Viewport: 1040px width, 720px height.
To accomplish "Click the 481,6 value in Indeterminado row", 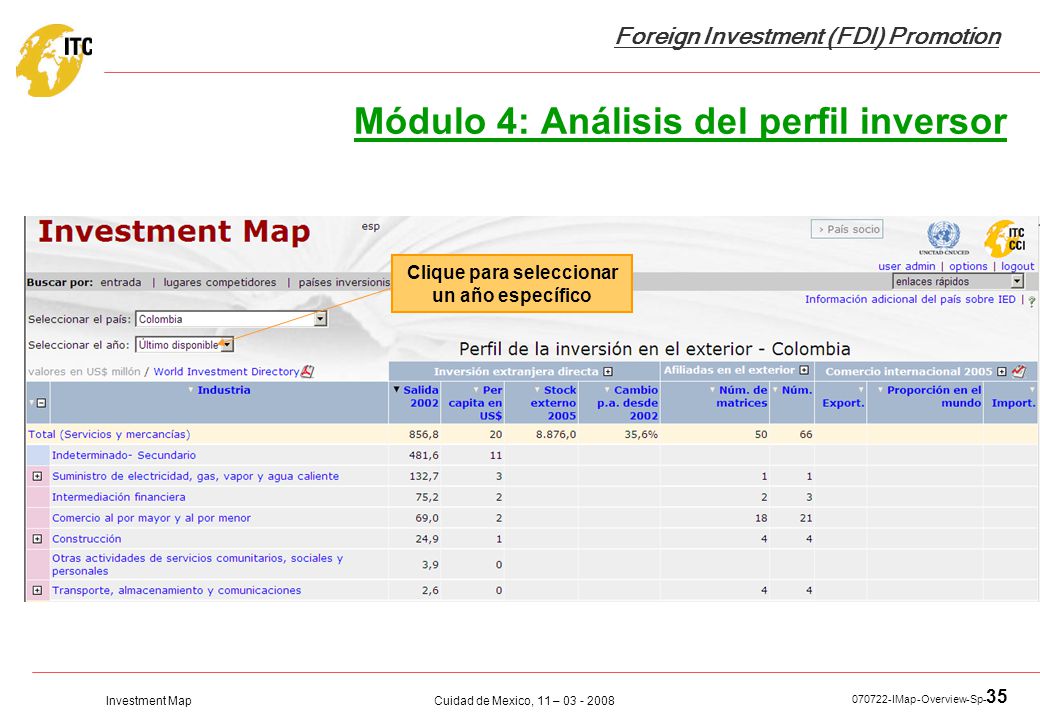I will (x=424, y=455).
